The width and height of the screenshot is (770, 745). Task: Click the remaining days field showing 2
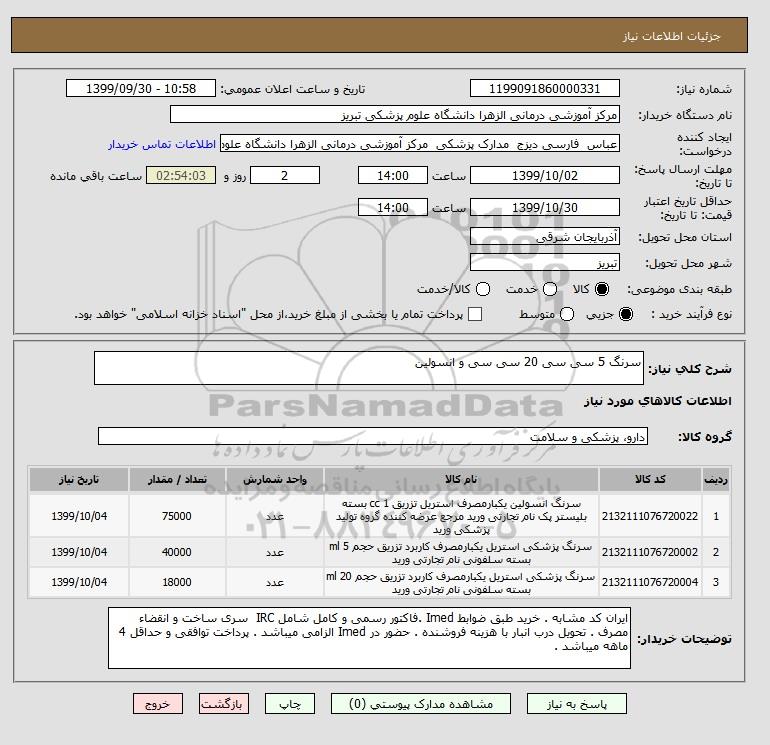[285, 175]
